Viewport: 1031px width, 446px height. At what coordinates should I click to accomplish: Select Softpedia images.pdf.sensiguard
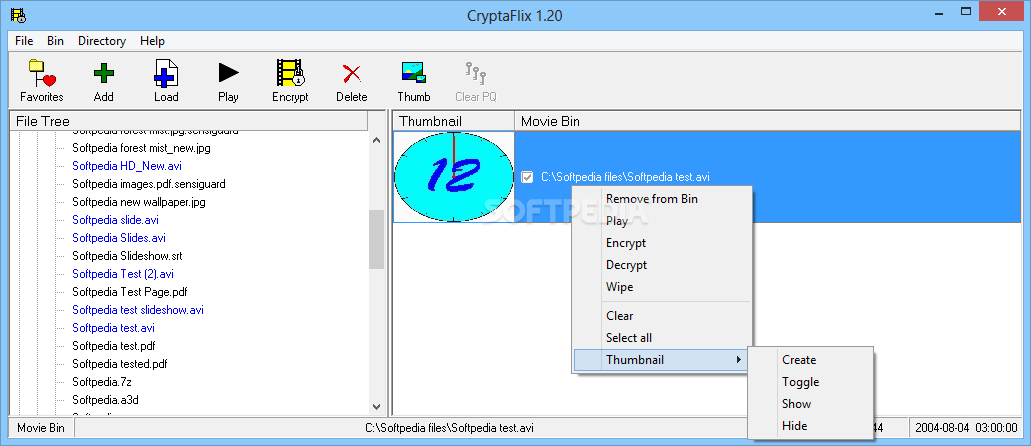149,184
